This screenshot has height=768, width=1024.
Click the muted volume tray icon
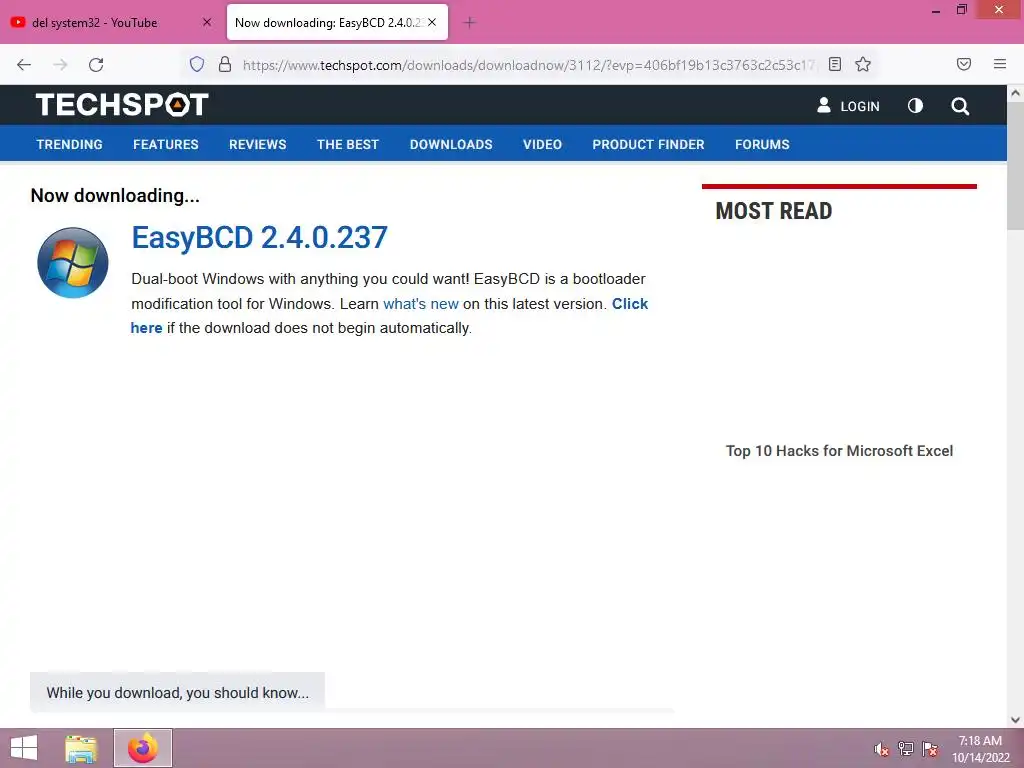tap(882, 749)
